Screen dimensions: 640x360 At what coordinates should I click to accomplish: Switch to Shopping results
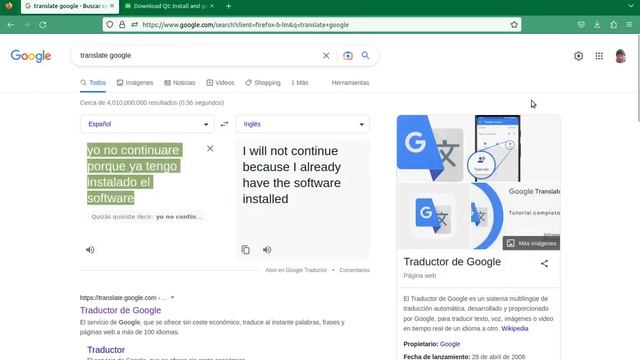(x=263, y=83)
